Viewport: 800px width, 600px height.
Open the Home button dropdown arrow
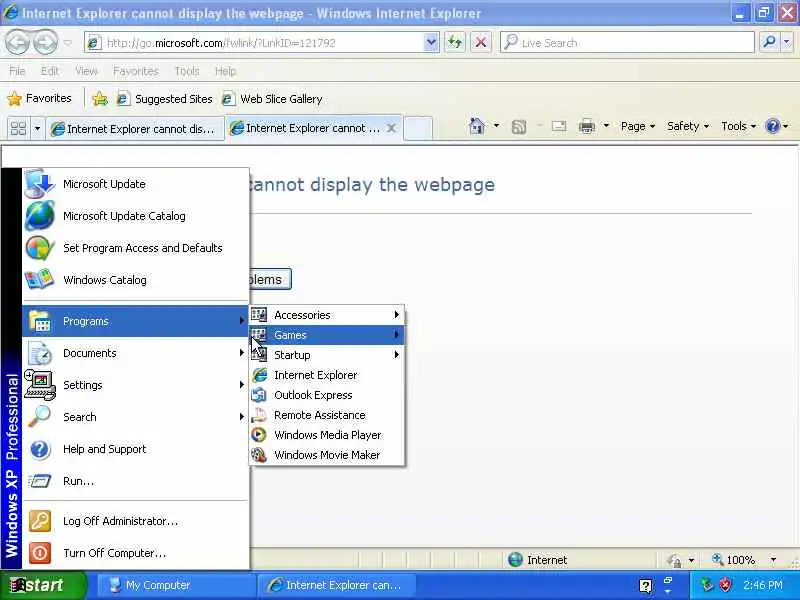click(x=496, y=126)
